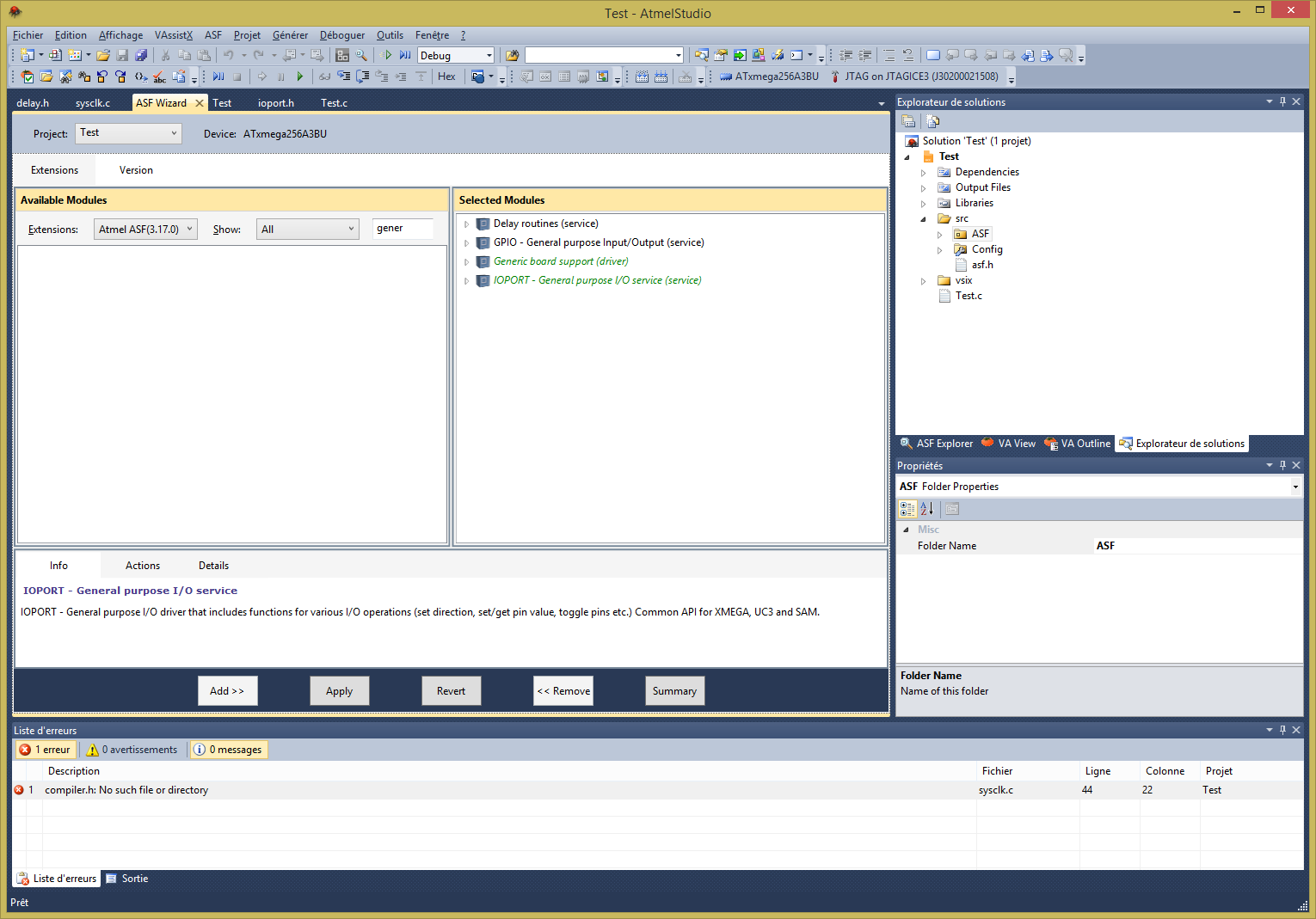Click the module search field containing 'gener'
The width and height of the screenshot is (1316, 919).
[403, 229]
